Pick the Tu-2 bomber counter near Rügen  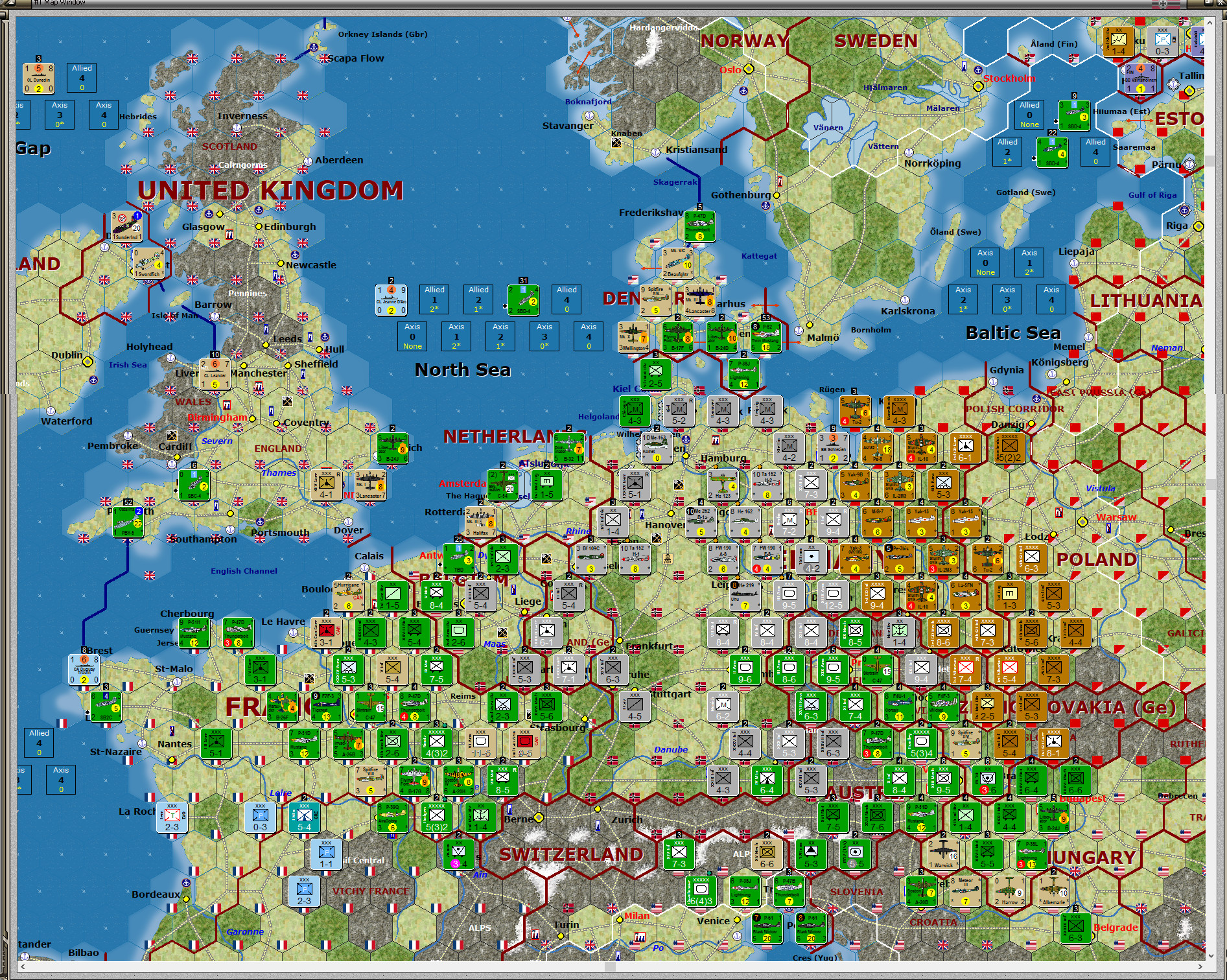[x=855, y=411]
